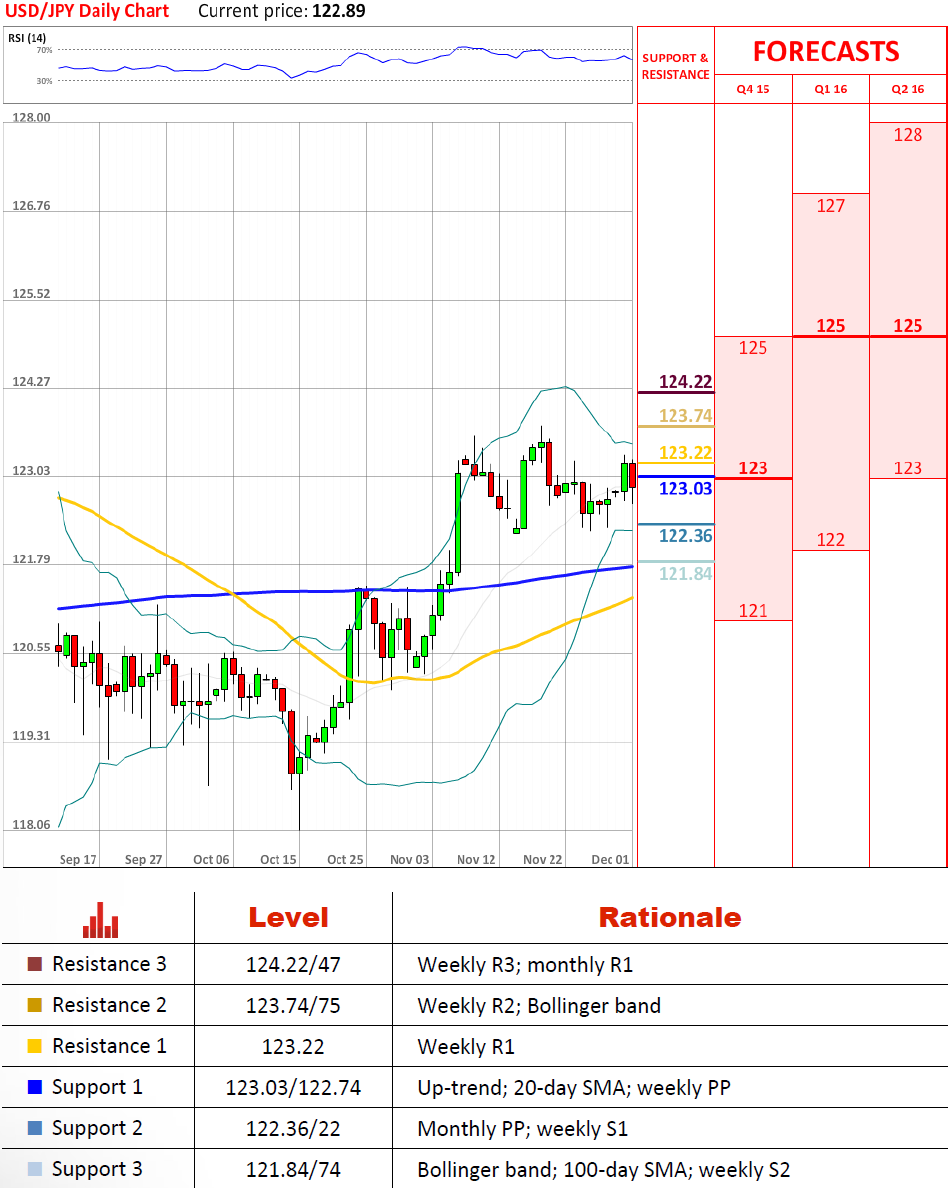Click the 121.84 support level label
The width and height of the screenshot is (952, 1188).
pos(685,573)
